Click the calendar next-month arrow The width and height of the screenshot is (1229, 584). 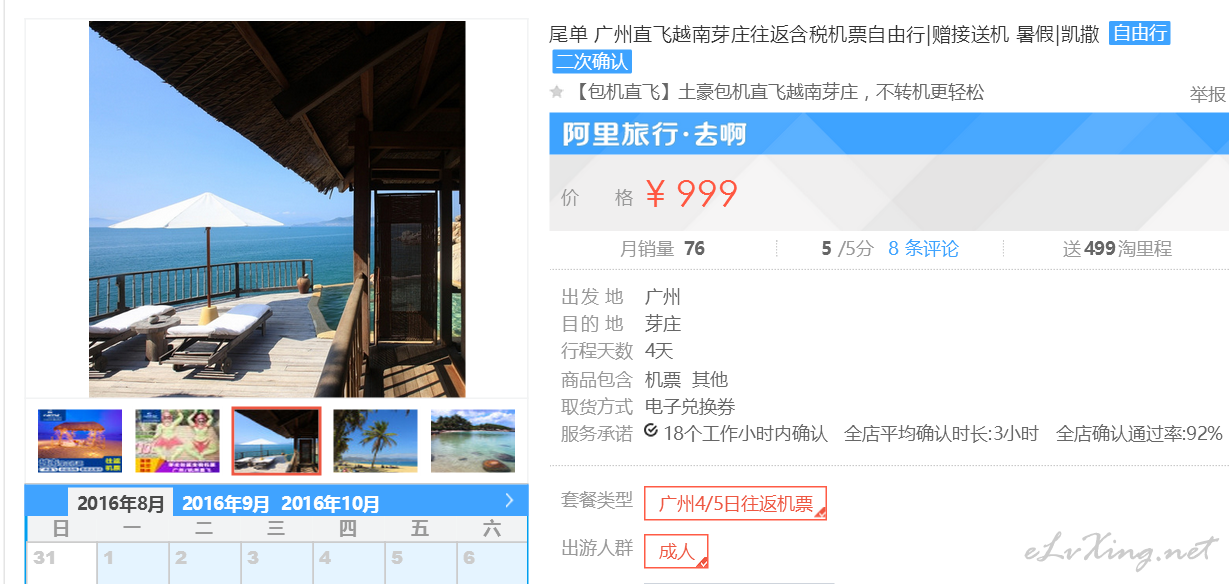coord(509,500)
